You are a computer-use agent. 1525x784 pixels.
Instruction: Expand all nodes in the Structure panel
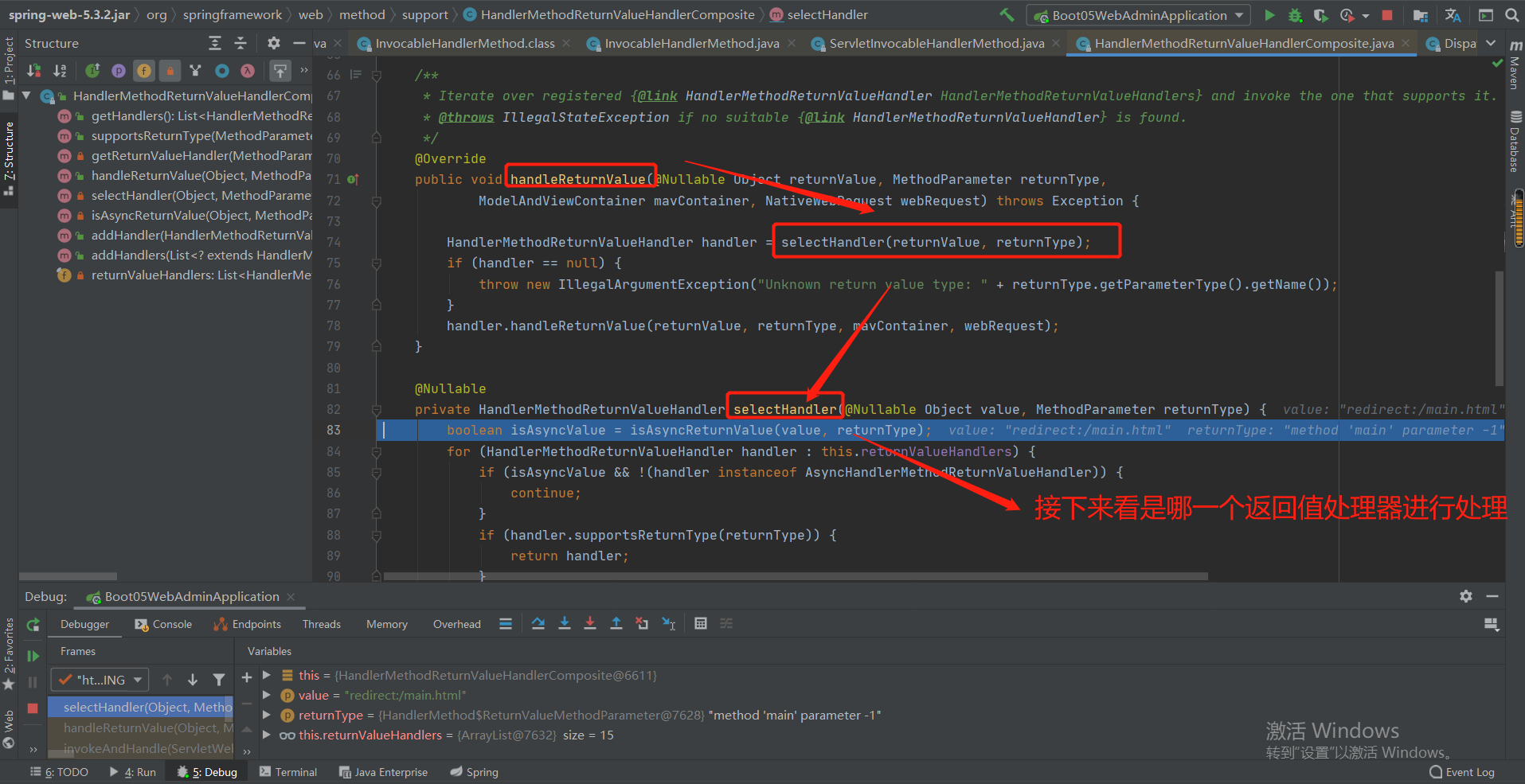click(x=215, y=43)
